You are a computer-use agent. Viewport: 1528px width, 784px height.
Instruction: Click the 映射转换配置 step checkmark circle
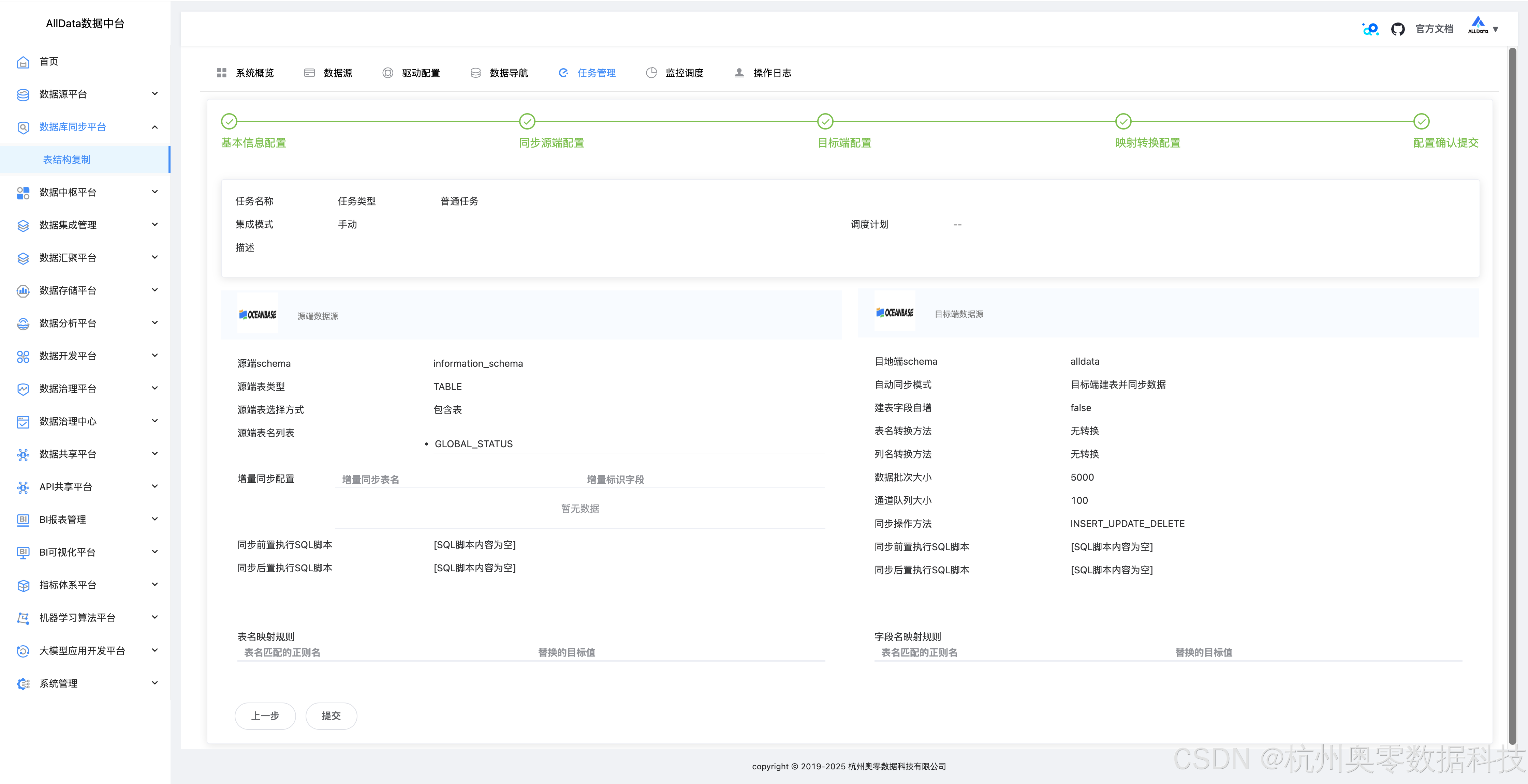[1123, 122]
